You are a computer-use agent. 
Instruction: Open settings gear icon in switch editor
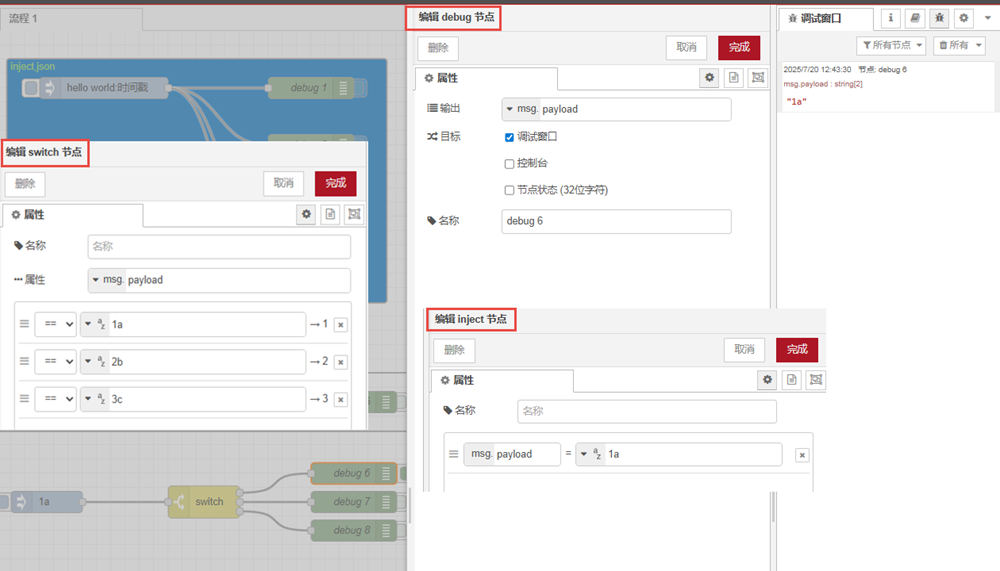(306, 214)
